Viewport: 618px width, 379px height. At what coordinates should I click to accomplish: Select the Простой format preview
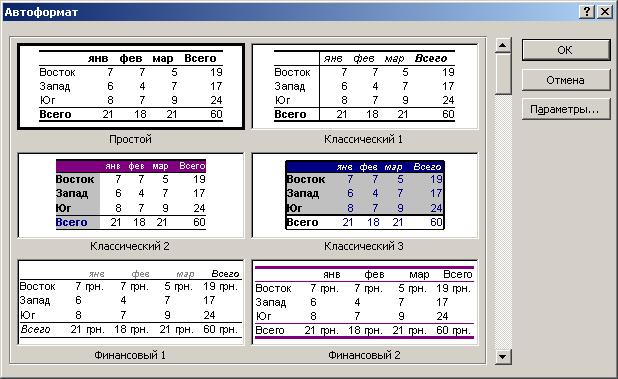coord(131,87)
